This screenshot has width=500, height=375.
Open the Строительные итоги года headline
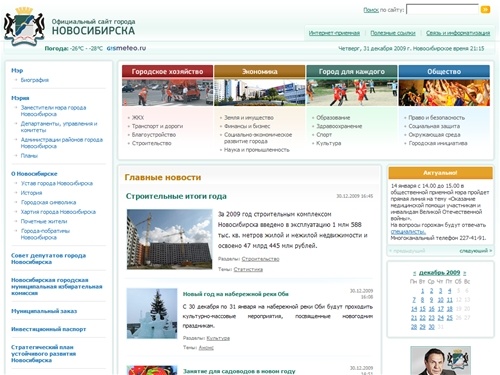pyautogui.click(x=176, y=196)
